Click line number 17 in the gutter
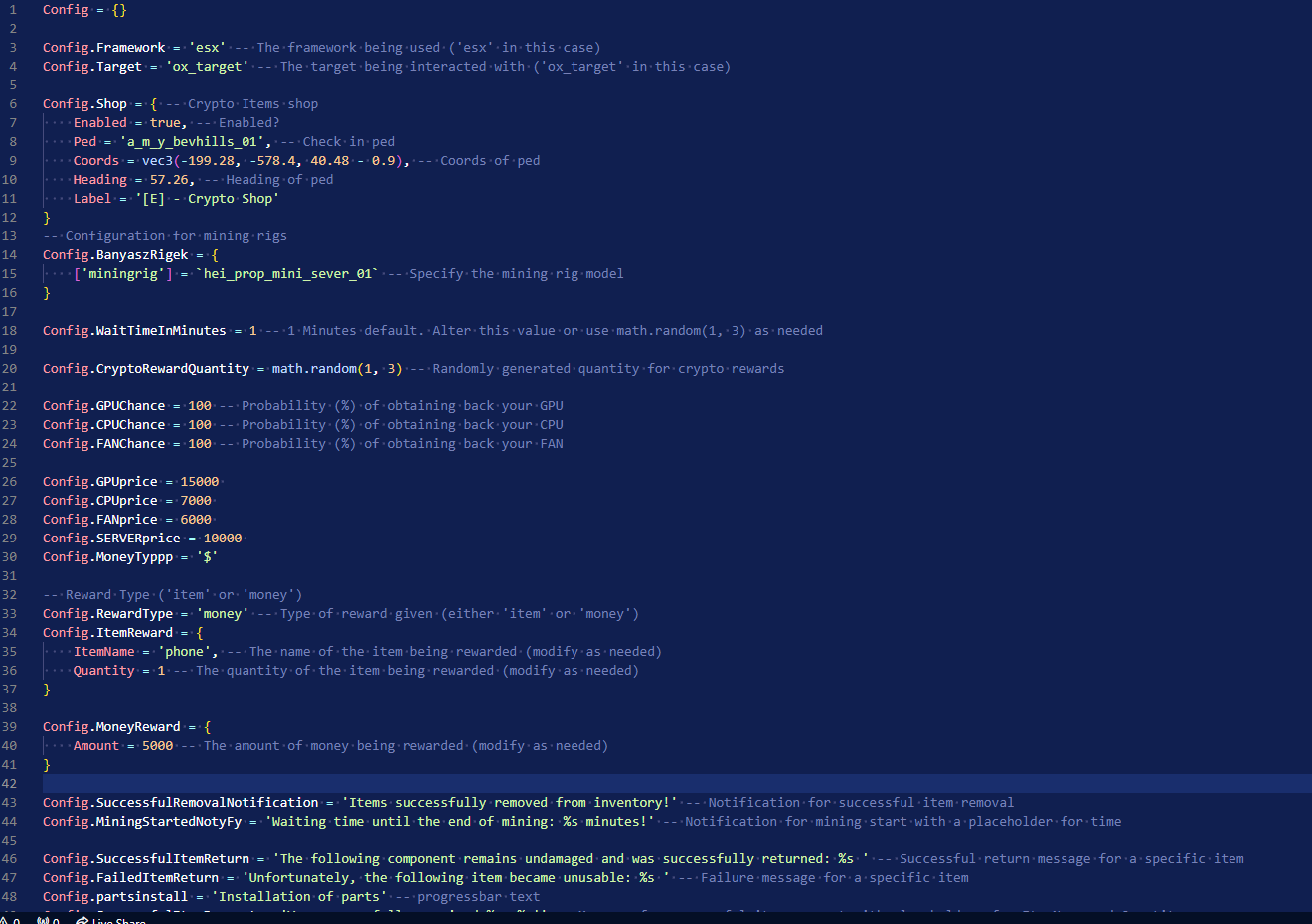Screen dimensions: 1312x924 pyautogui.click(x=9, y=312)
